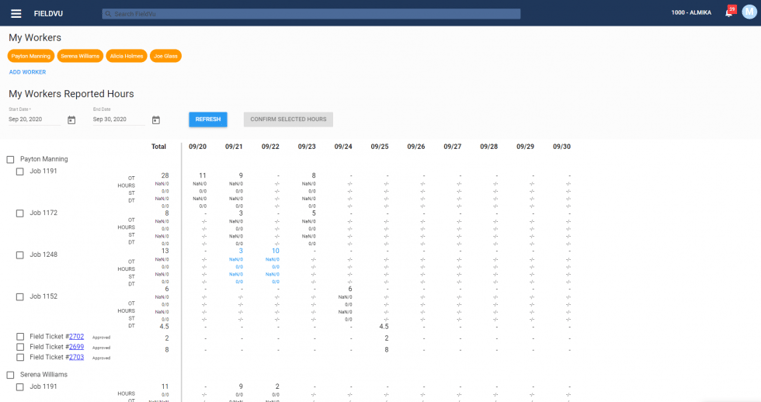
Task: Open the End Date calendar picker
Action: click(156, 120)
